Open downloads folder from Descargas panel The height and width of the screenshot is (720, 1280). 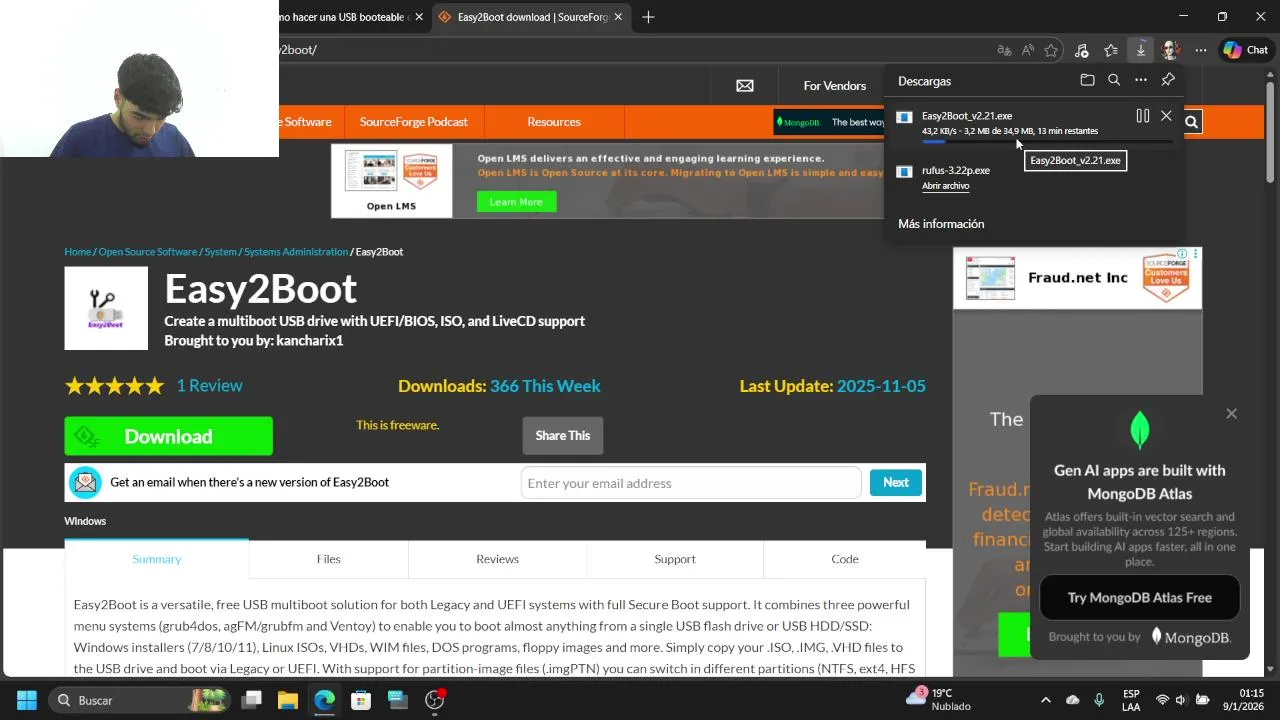tap(1087, 80)
